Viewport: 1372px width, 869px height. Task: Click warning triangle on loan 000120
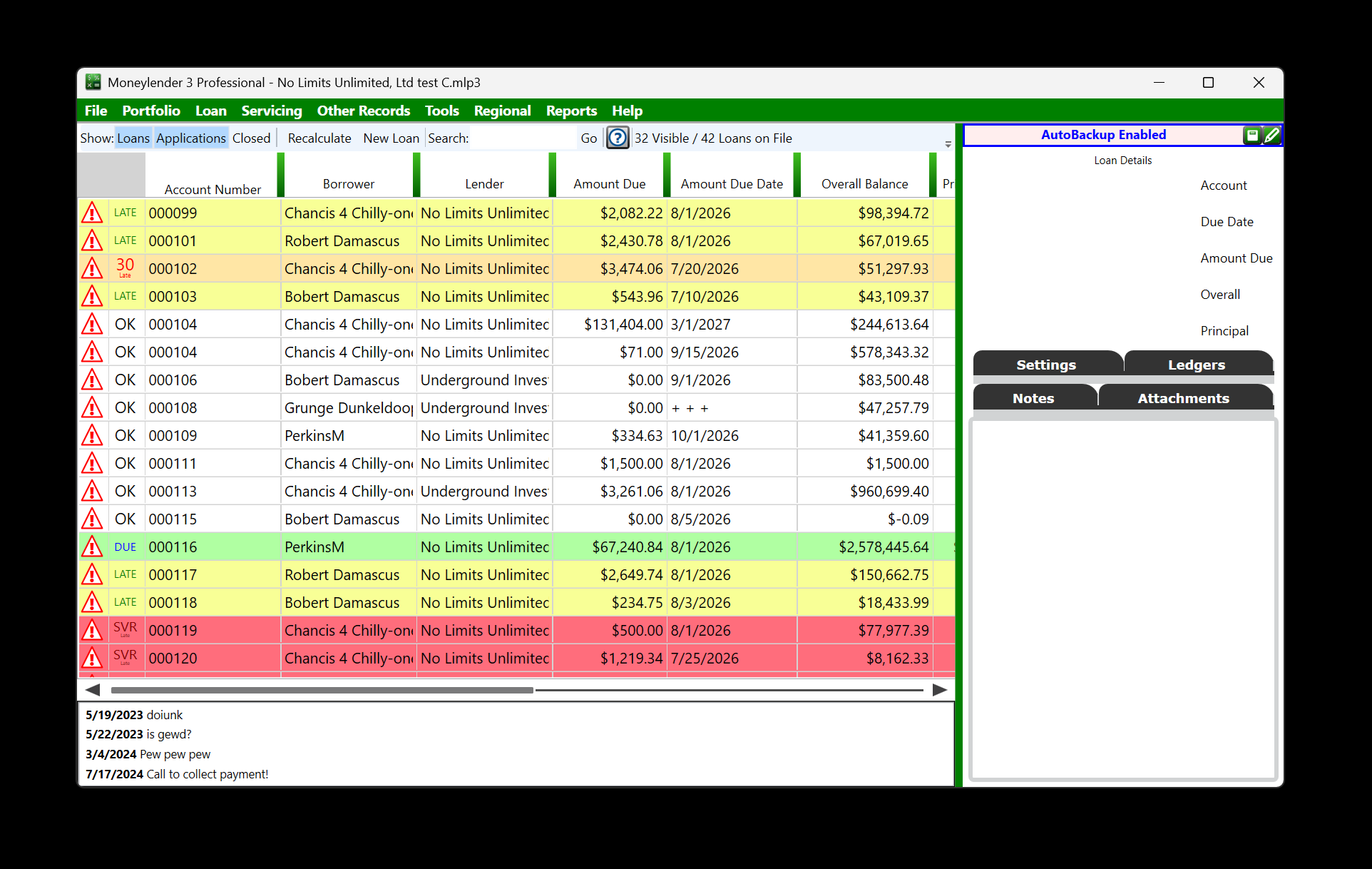[92, 658]
